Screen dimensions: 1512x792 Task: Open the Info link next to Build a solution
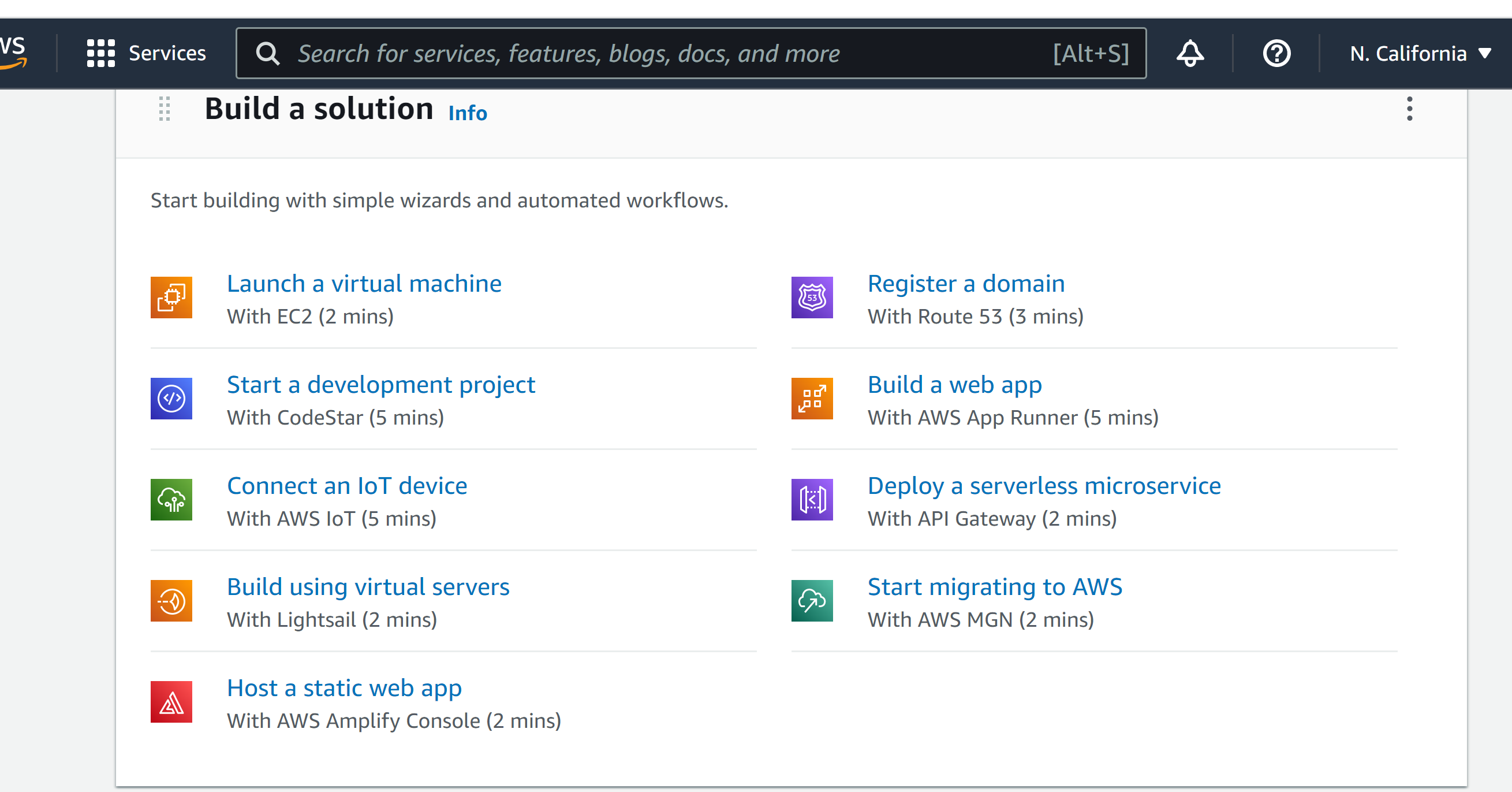[x=467, y=113]
